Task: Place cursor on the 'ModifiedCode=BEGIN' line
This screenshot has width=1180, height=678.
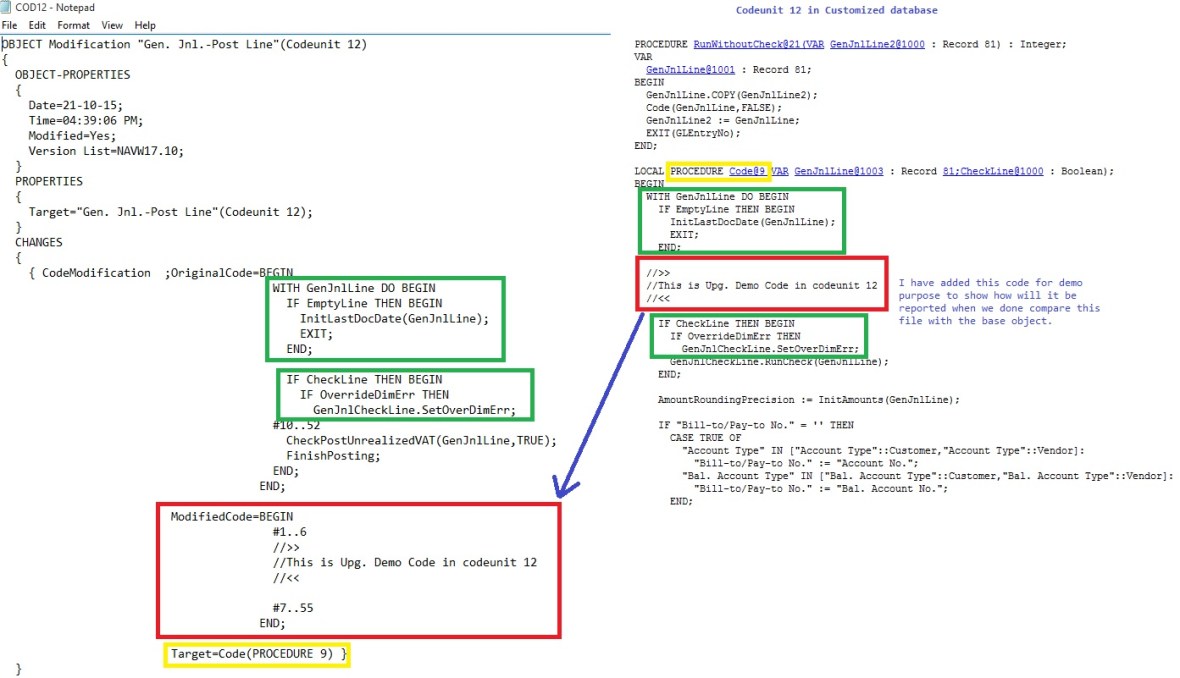Action: tap(231, 517)
